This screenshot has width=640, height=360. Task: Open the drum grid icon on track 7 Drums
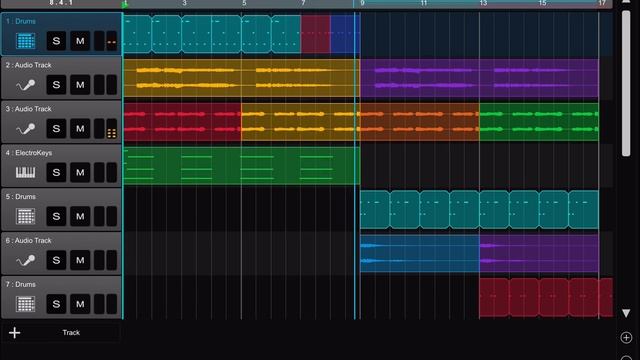click(x=25, y=304)
